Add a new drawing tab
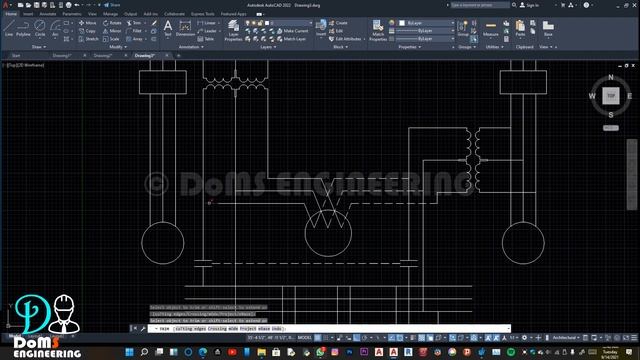The height and width of the screenshot is (360, 640). 178,56
